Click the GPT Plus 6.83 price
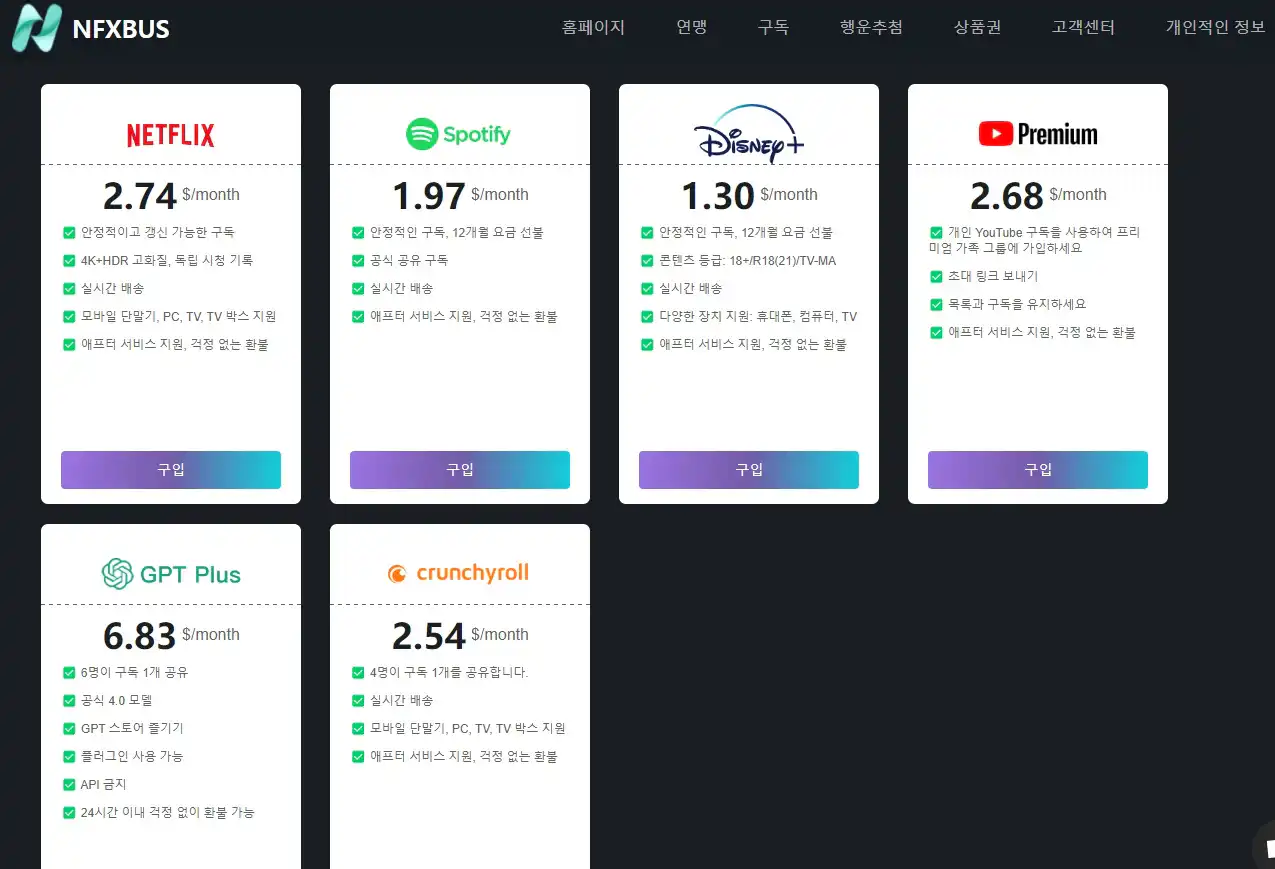The width and height of the screenshot is (1275, 869). (140, 636)
